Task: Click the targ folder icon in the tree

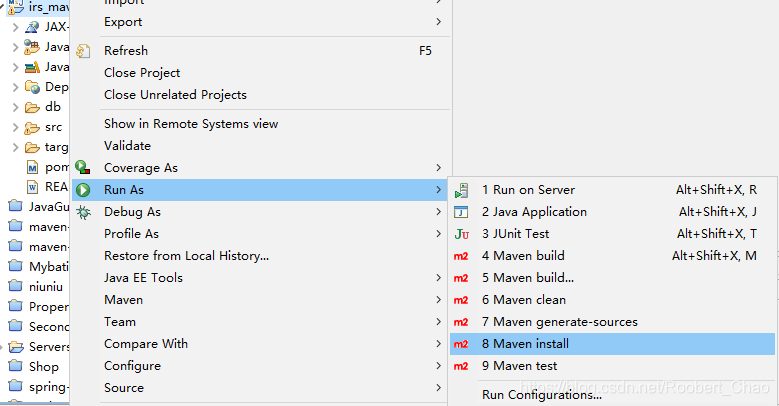Action: coord(32,148)
